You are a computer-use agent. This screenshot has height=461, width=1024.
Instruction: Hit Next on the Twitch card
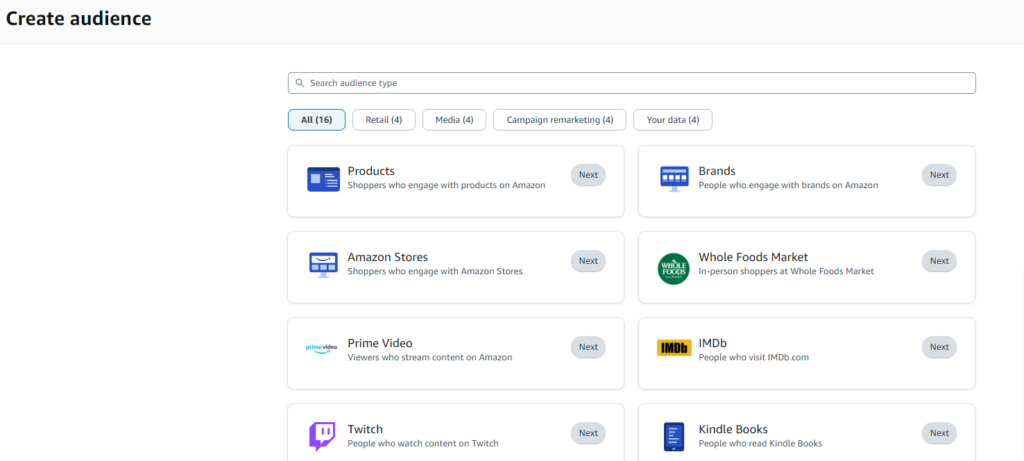588,434
